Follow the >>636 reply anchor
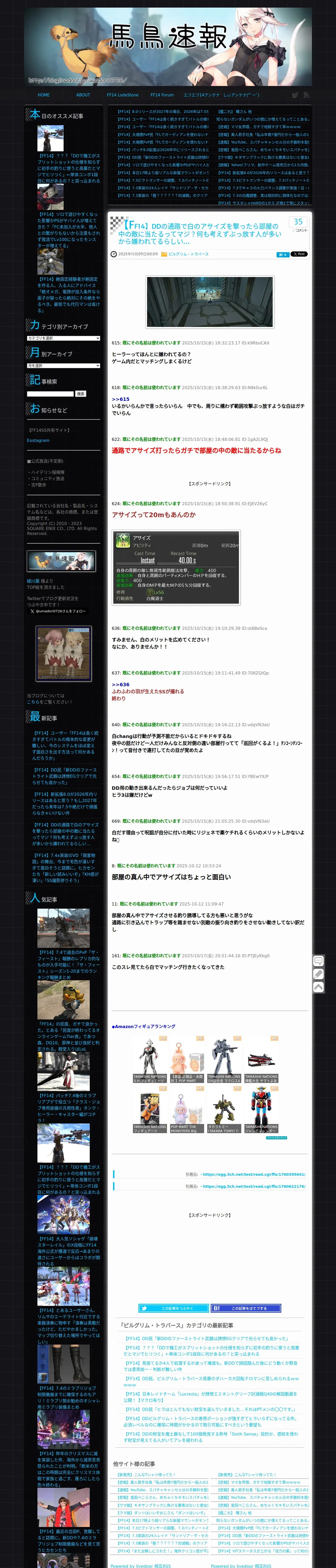336x1568 pixels. (121, 685)
